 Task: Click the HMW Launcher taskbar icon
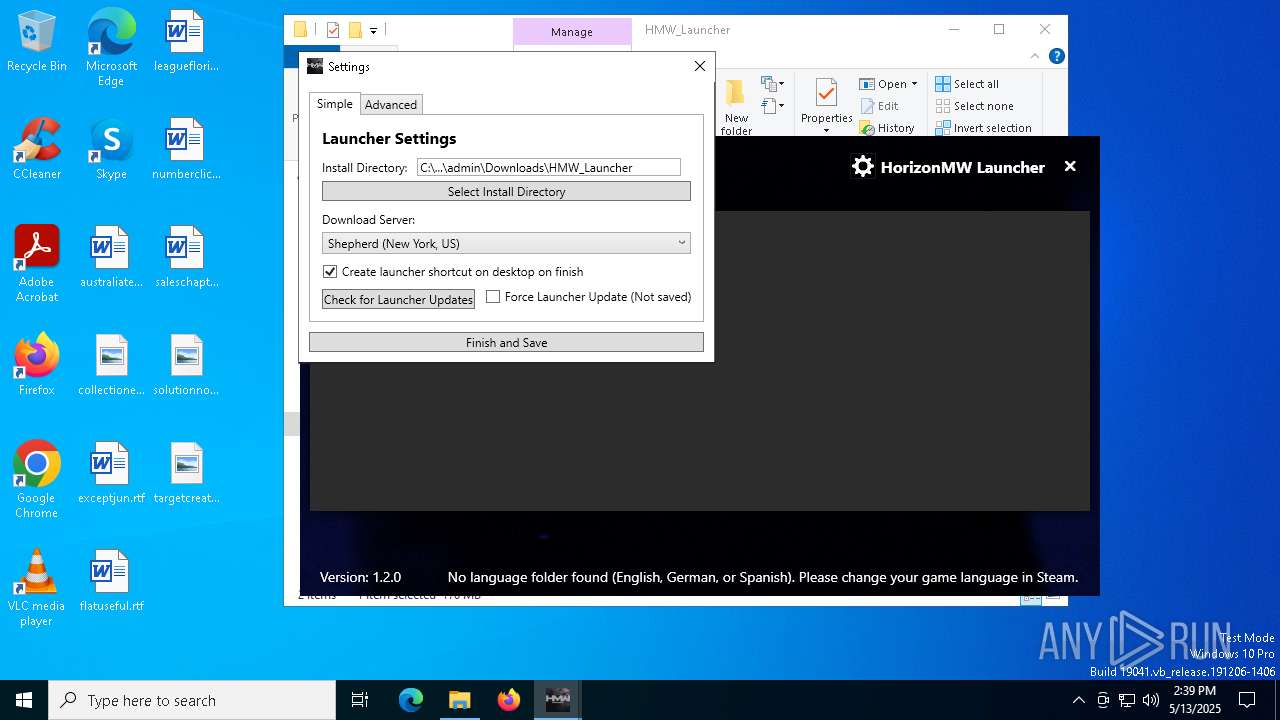tap(557, 700)
